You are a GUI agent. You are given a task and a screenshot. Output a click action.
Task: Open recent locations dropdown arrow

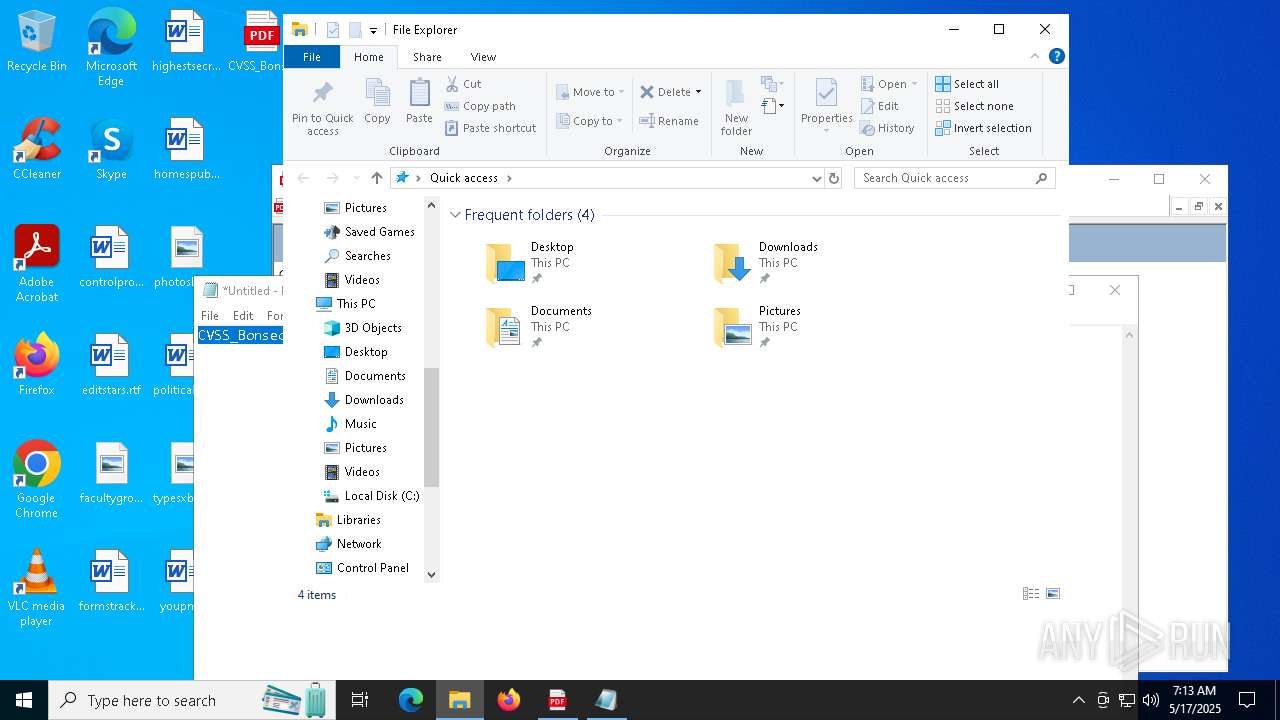(x=355, y=178)
